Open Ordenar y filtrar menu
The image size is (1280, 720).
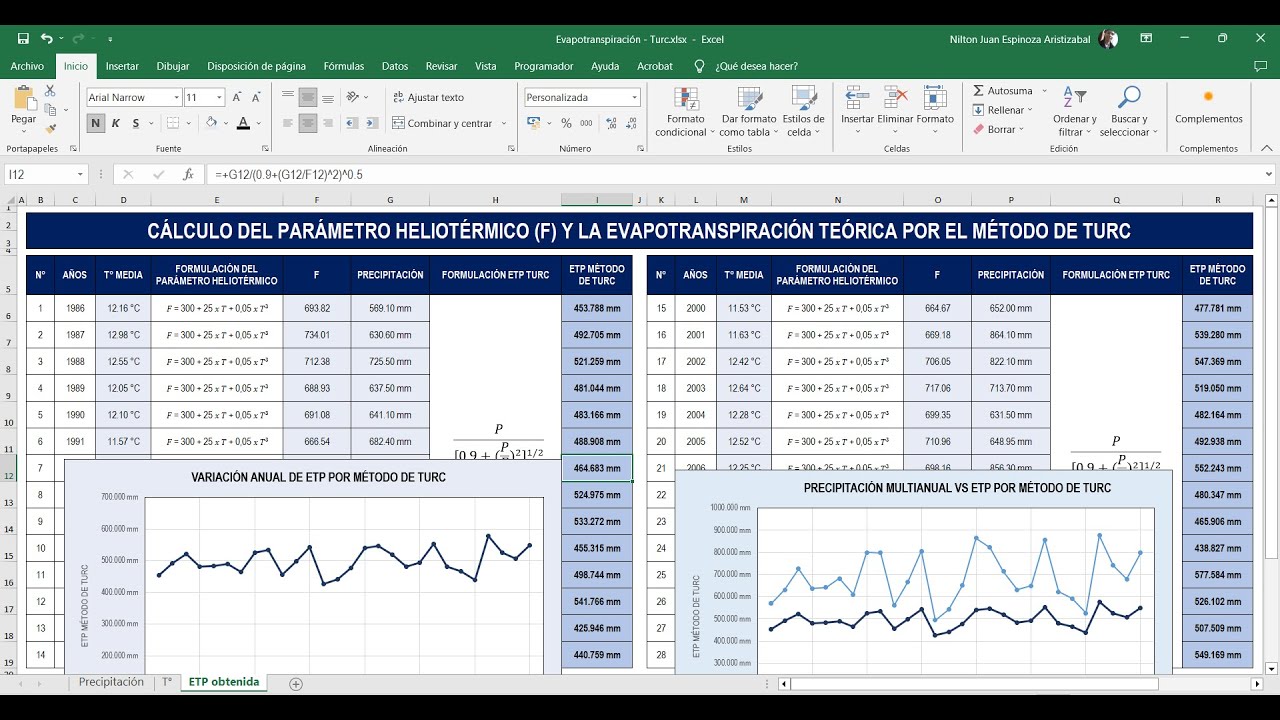click(x=1074, y=112)
